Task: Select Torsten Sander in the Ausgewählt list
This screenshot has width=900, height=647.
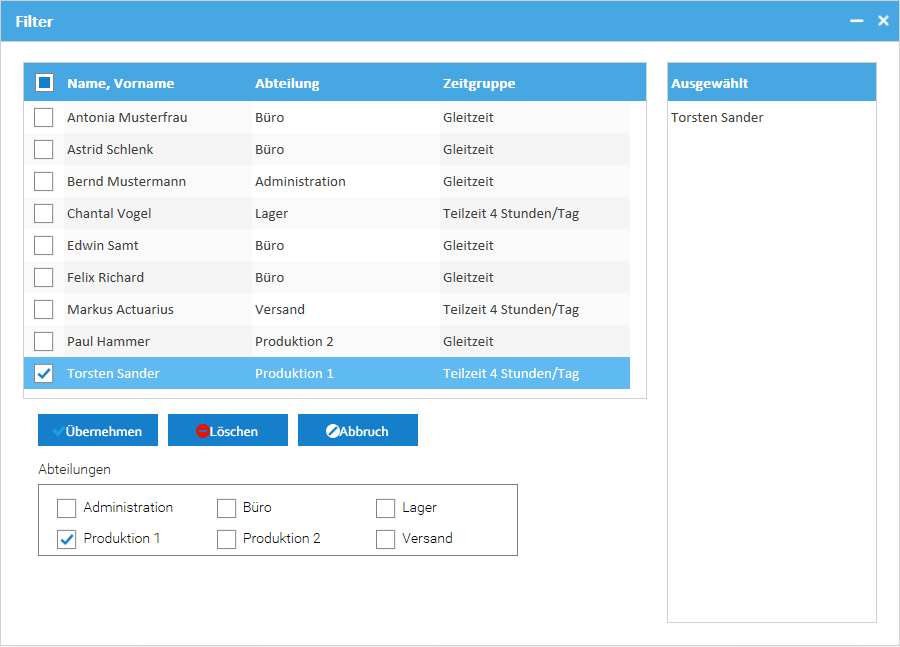Action: pyautogui.click(x=717, y=118)
